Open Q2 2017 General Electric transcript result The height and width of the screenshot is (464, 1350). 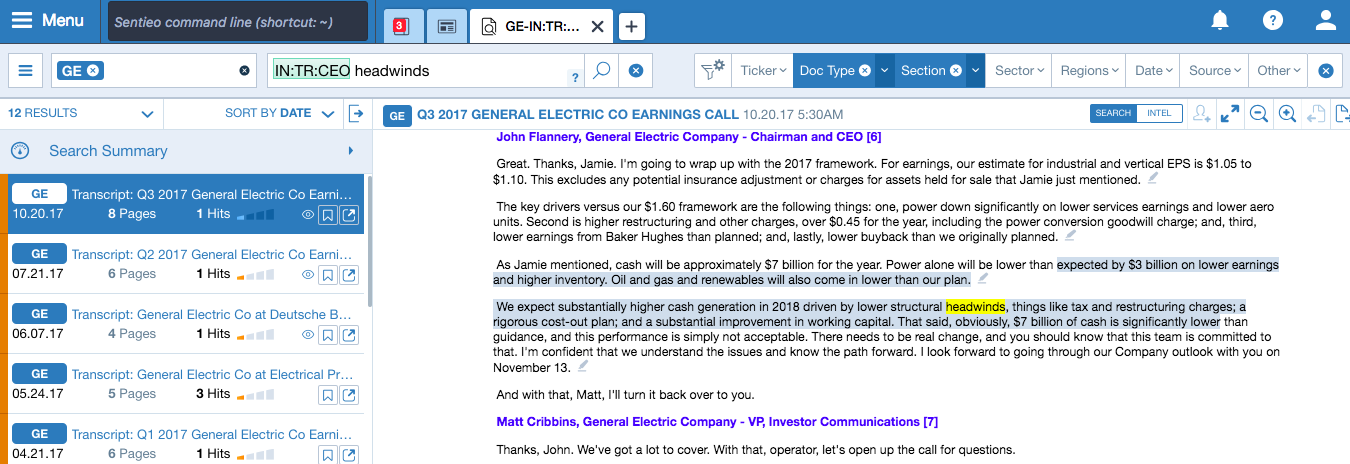tap(212, 254)
